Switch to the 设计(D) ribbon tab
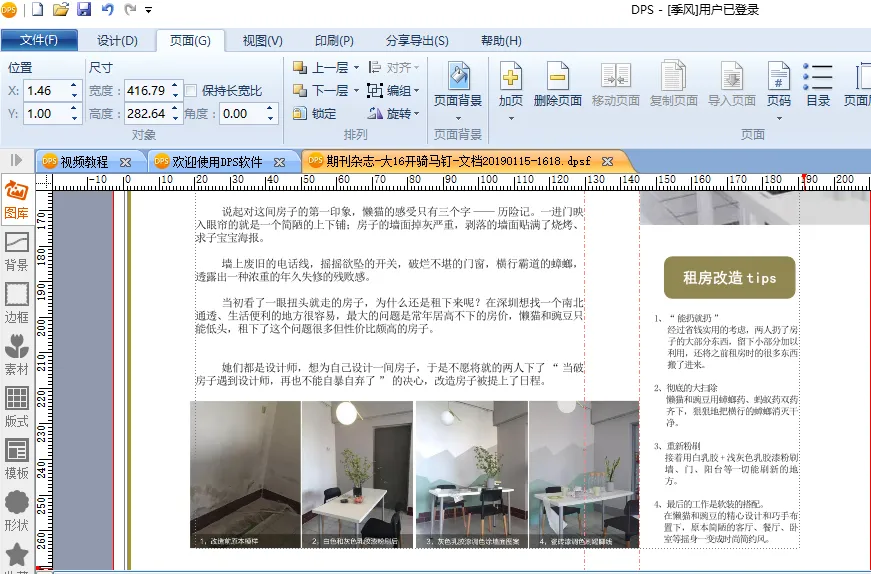This screenshot has height=574, width=871. [117, 41]
